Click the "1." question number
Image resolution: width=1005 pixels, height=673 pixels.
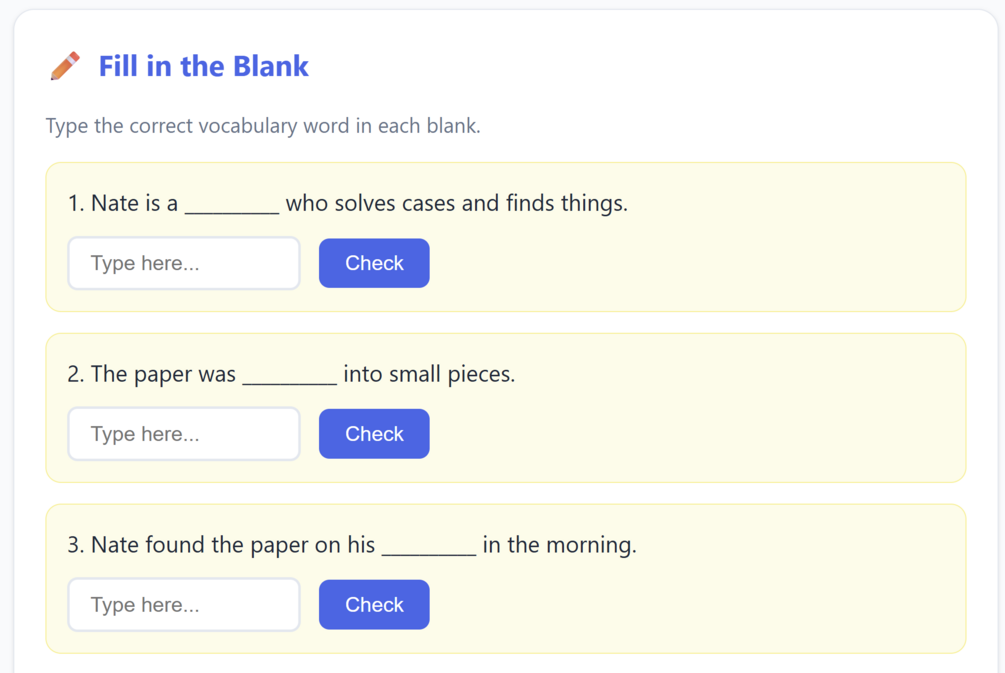point(76,203)
